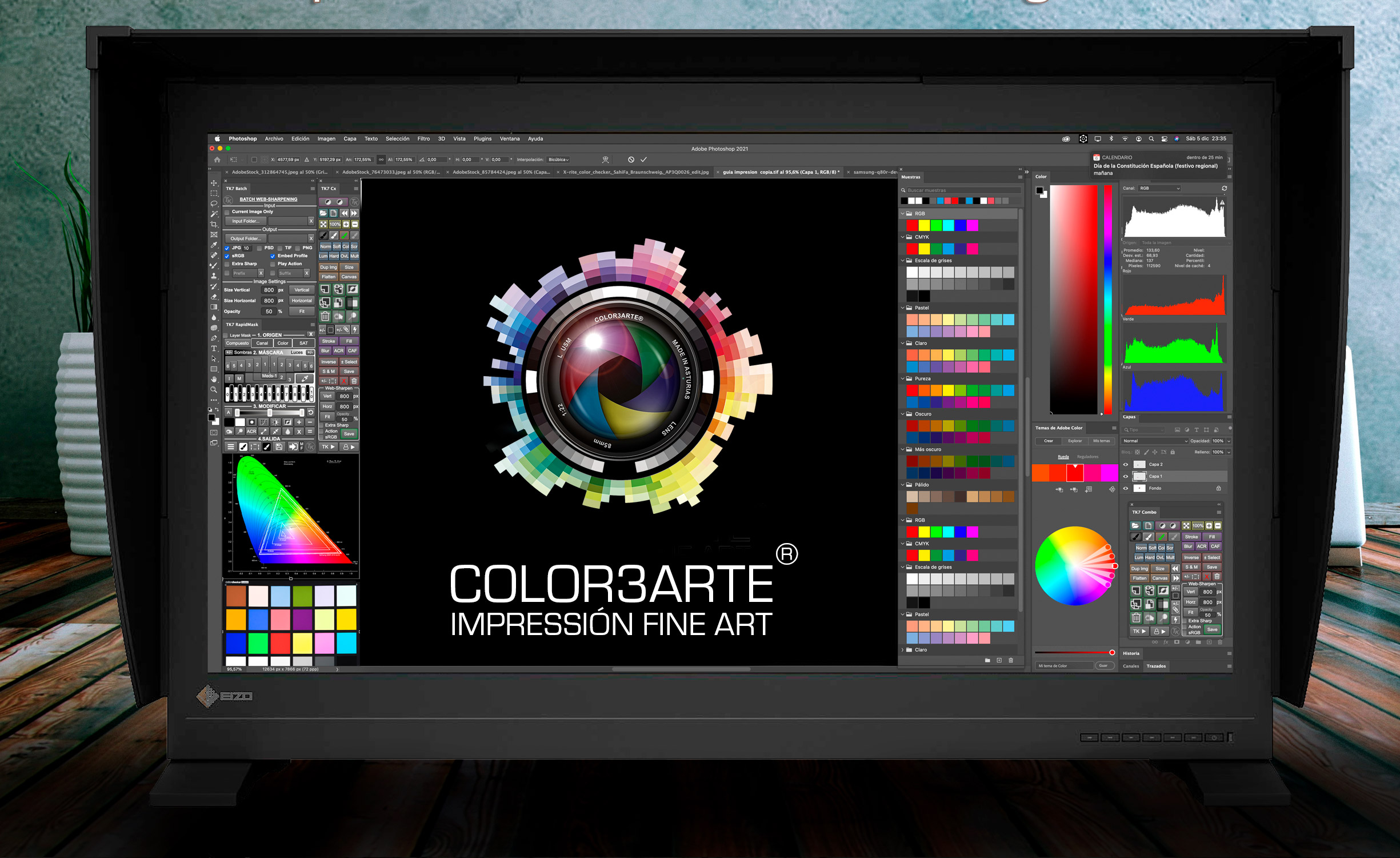Select the Clone Stamp tool

click(214, 276)
